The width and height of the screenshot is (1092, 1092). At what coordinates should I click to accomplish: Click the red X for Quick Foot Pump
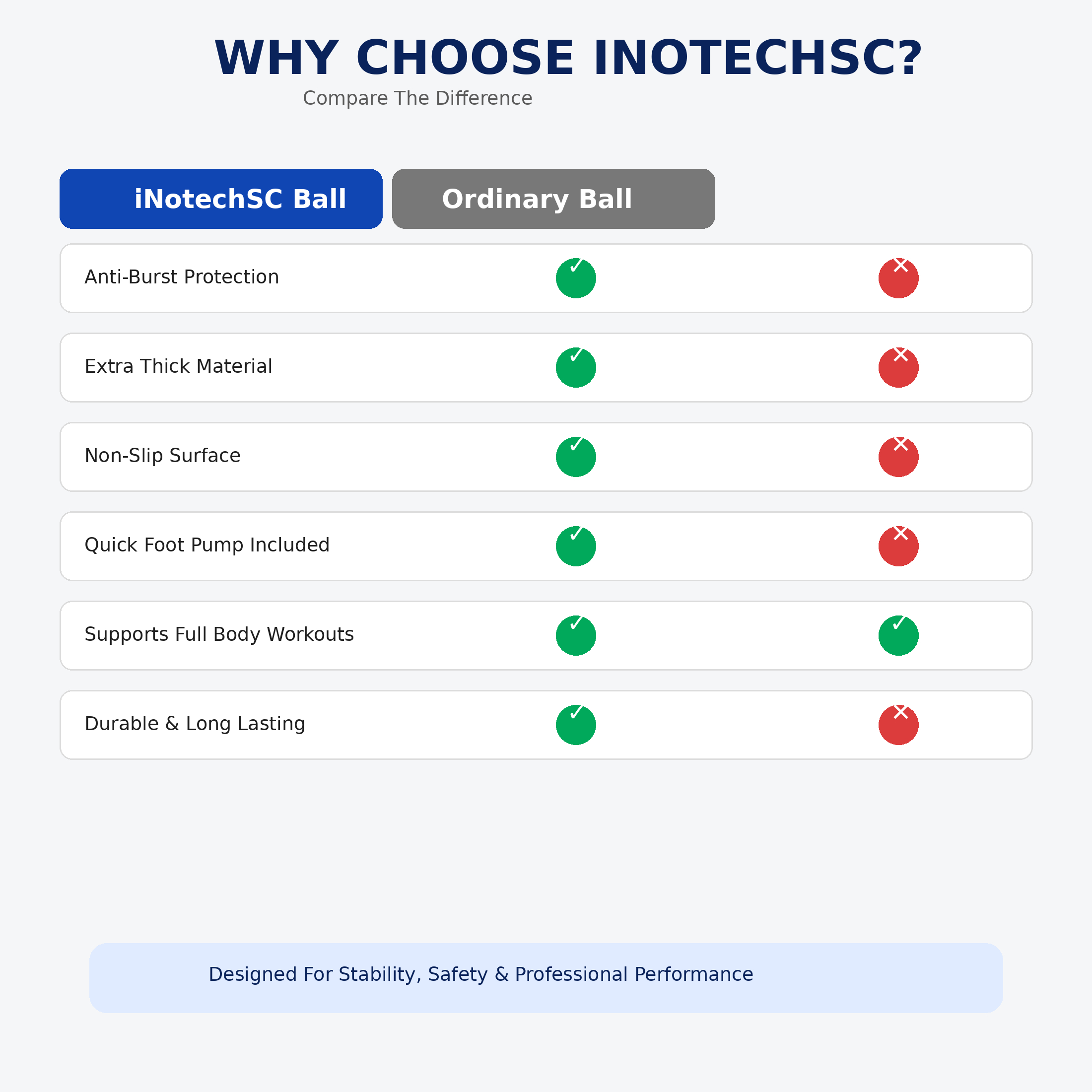pyautogui.click(x=899, y=546)
